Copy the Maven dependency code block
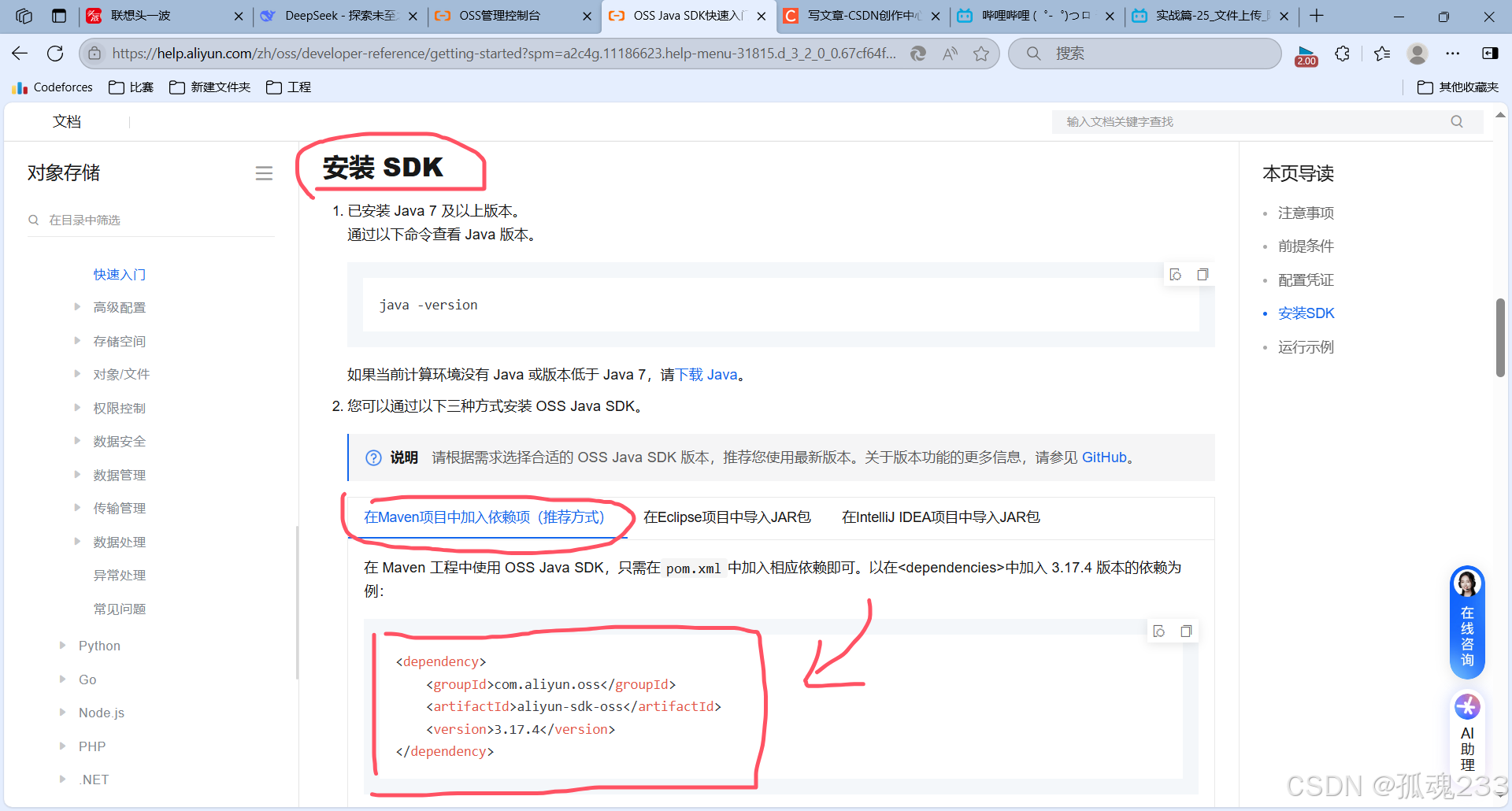Screen dimensions: 1512x811 pos(1186,631)
